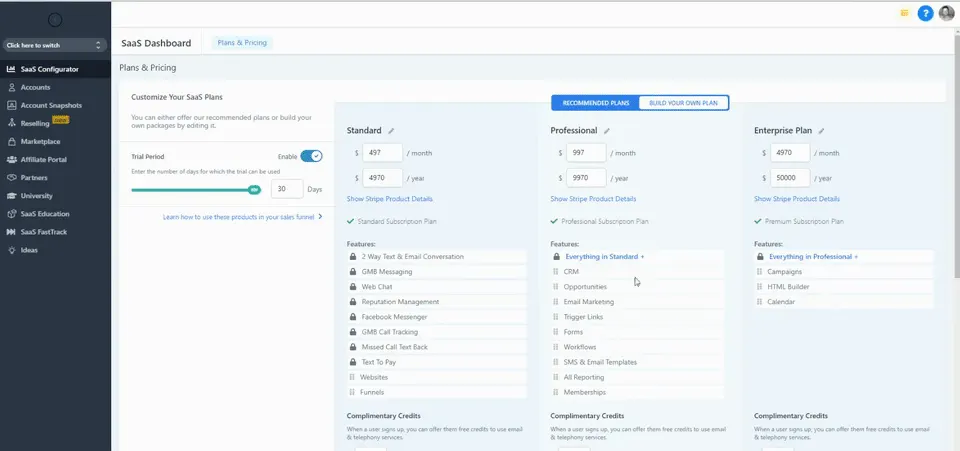Open the Click here to switch dropdown
960x451 pixels.
[x=54, y=45]
